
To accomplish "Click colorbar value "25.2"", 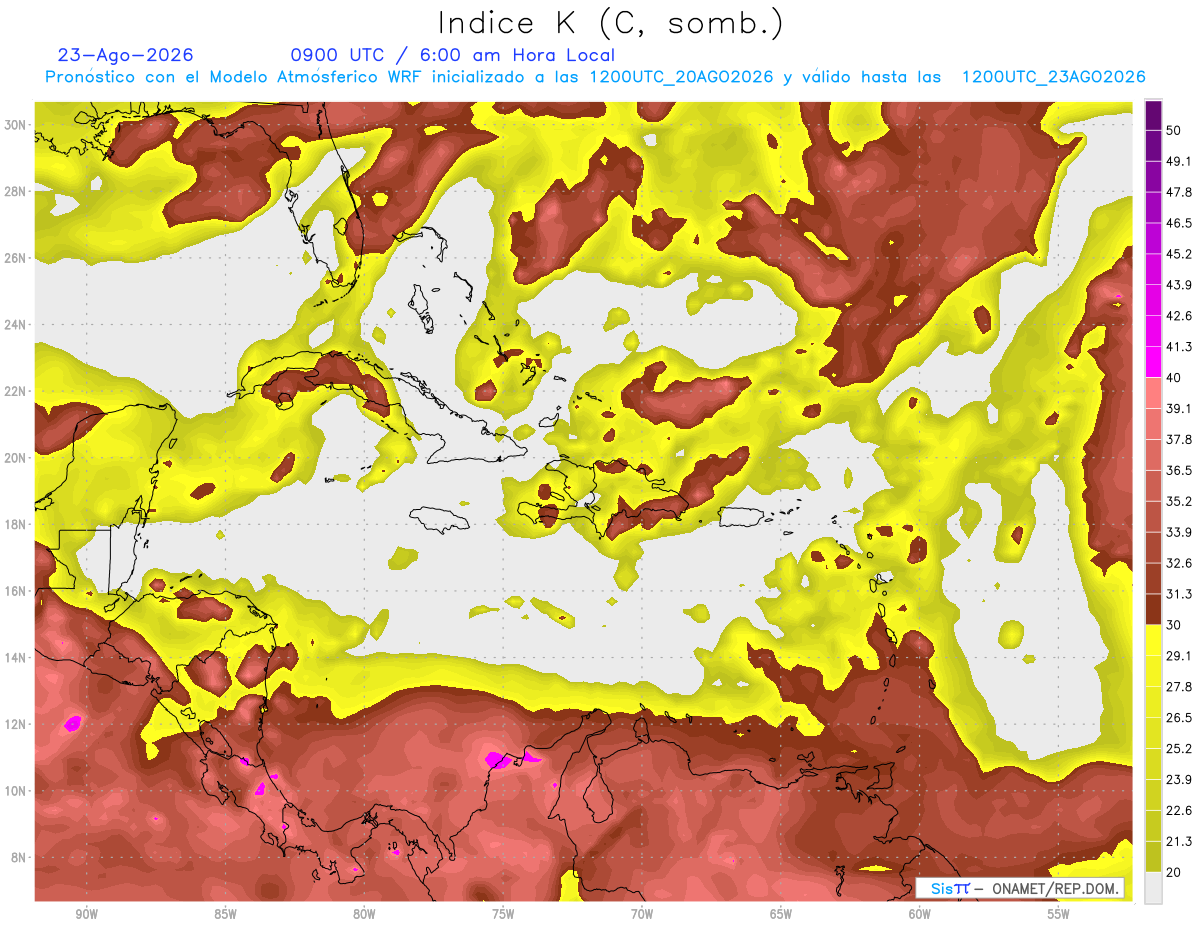I will [x=1179, y=748].
